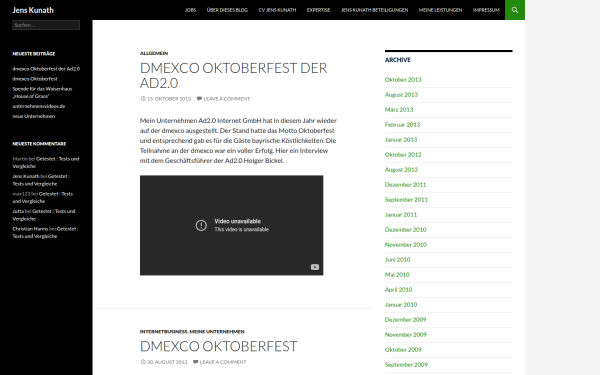This screenshot has height=375, width=600.
Task: Open Jens Kunath Beteiligungen menu item
Action: pos(375,10)
